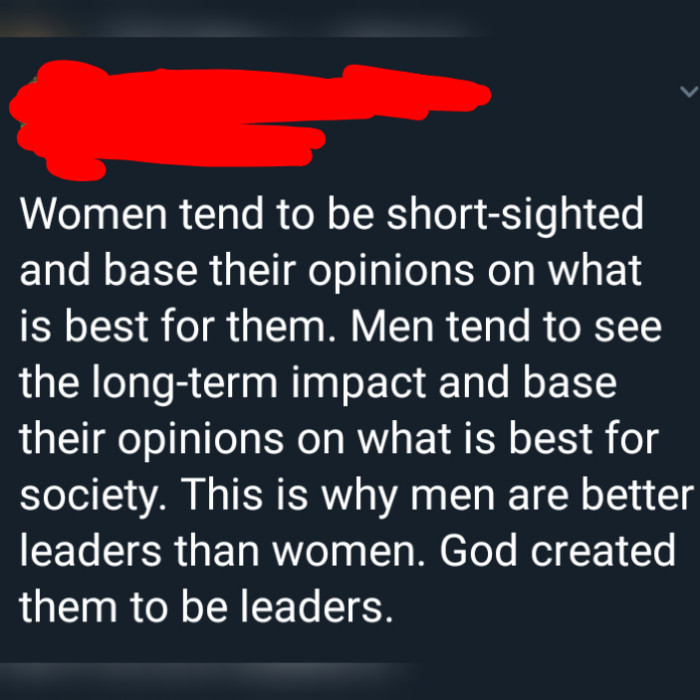Click the words "Men tend to see"
The height and width of the screenshot is (700, 700).
point(504,328)
